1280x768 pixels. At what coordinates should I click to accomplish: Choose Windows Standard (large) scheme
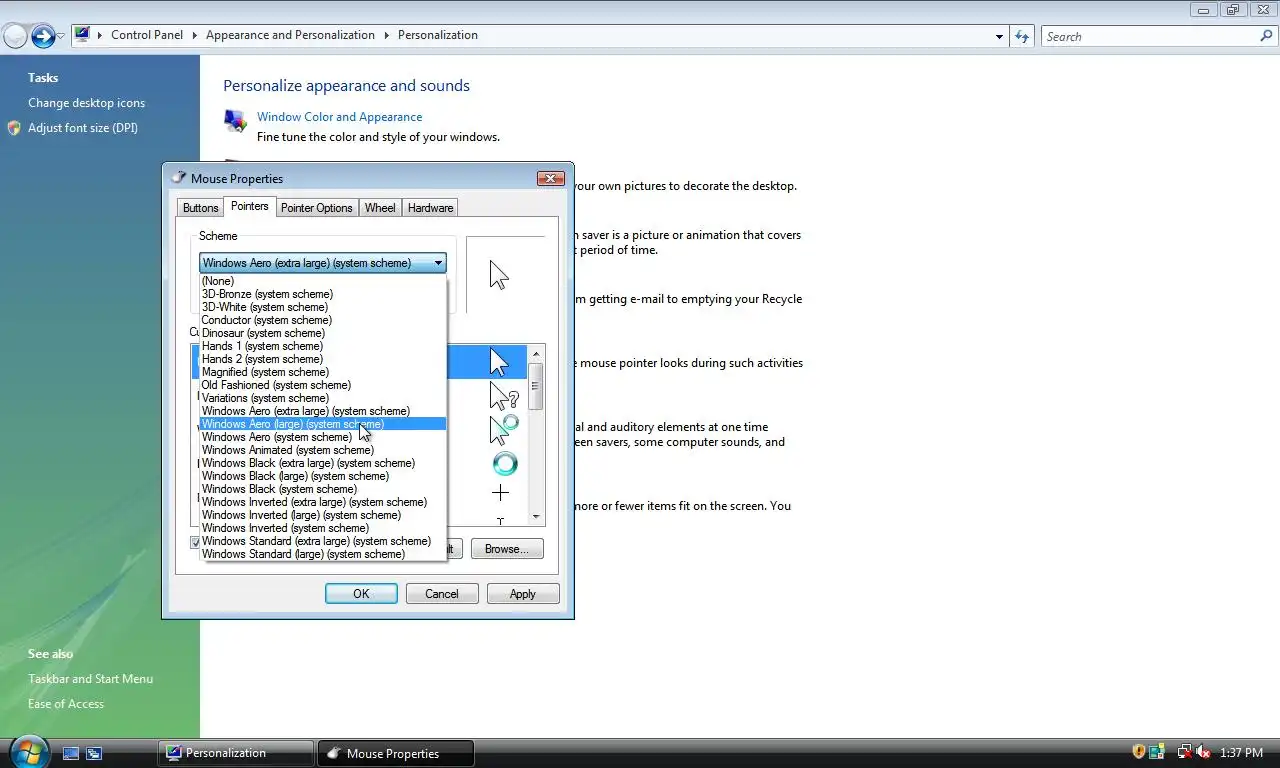(323, 554)
